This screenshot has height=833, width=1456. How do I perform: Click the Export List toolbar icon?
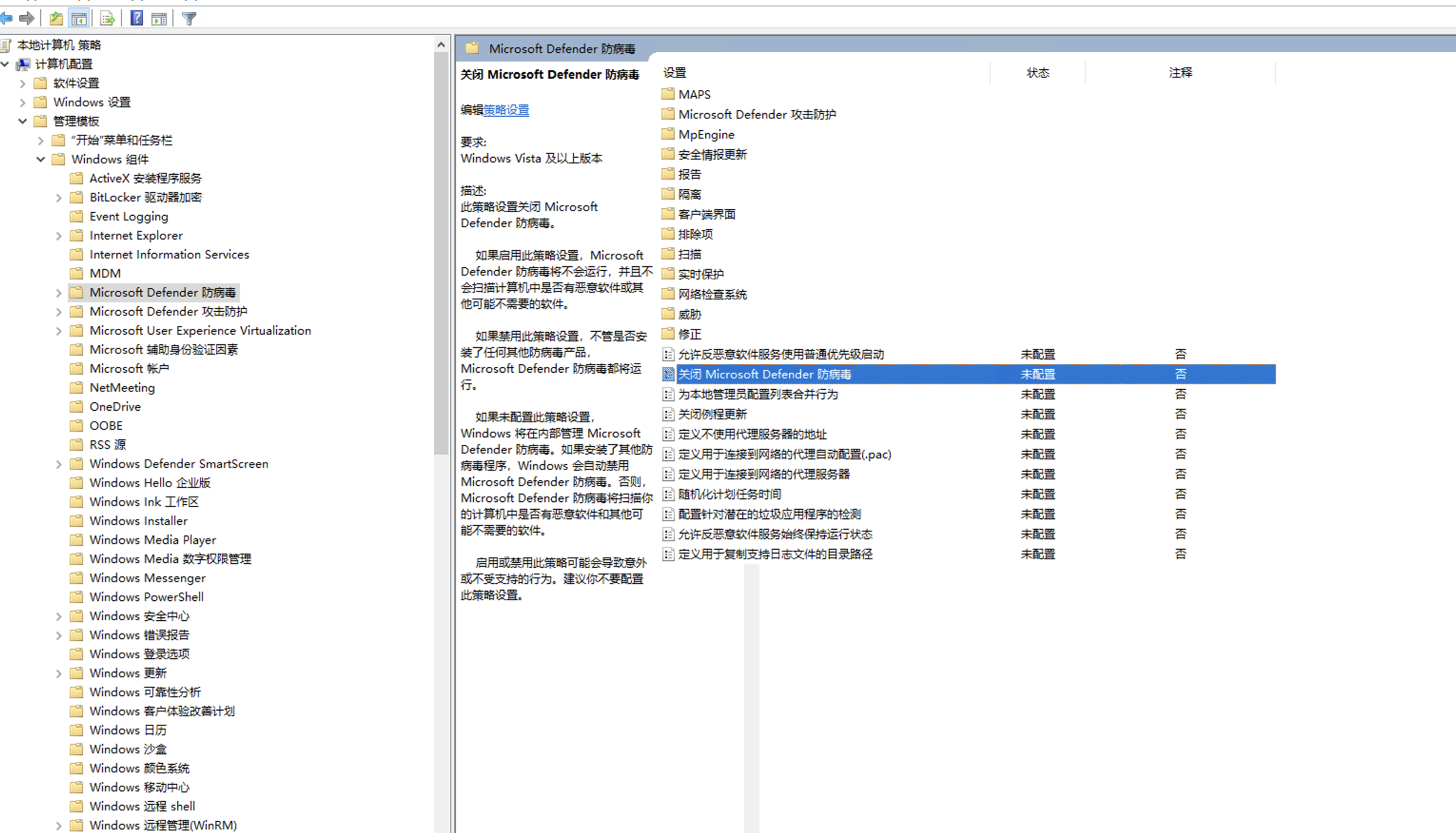point(107,18)
